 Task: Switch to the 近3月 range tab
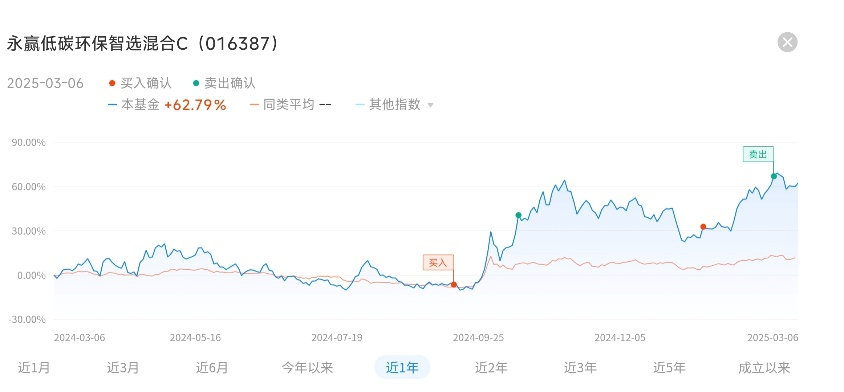pos(123,368)
